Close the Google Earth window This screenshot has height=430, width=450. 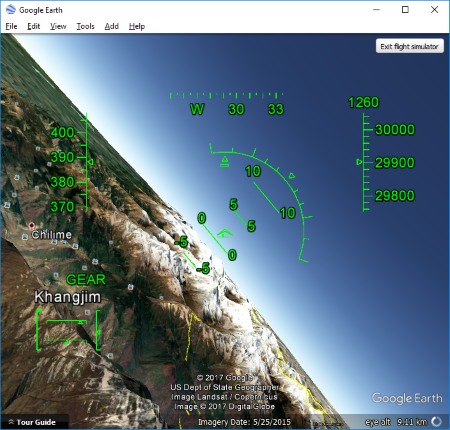[434, 10]
